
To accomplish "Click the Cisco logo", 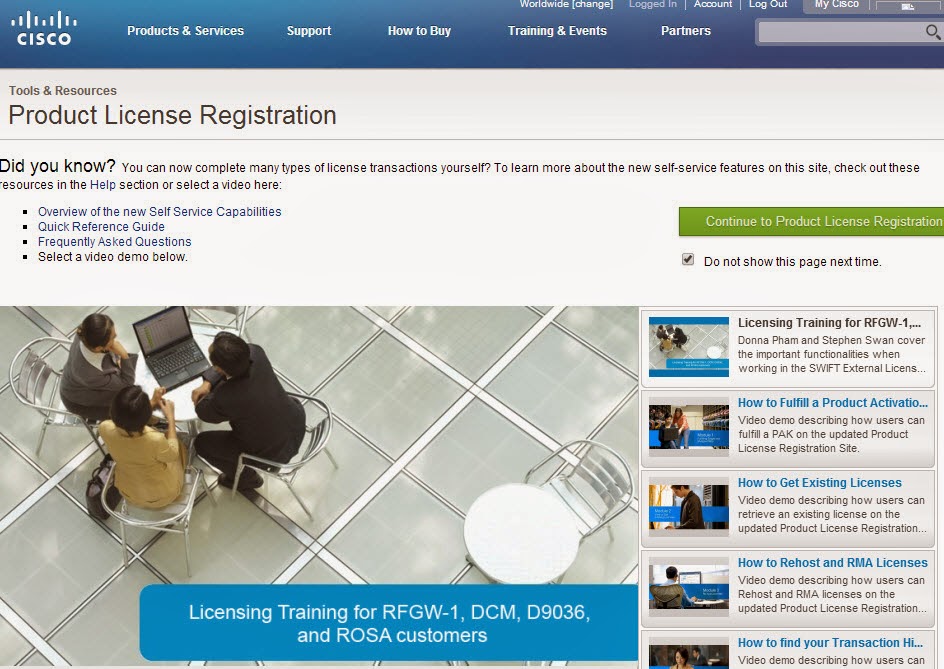I will (43, 29).
